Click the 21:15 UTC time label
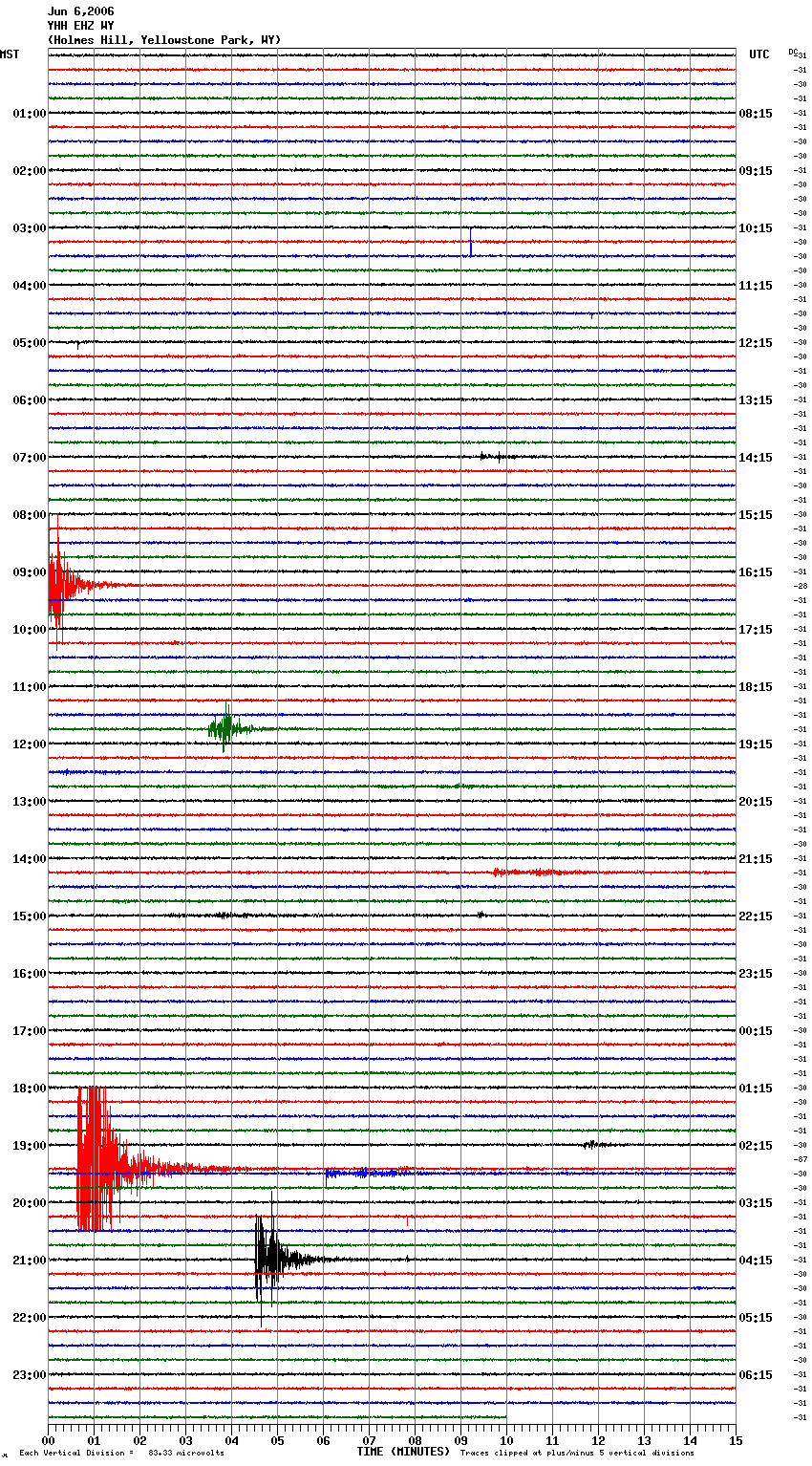 tap(756, 859)
